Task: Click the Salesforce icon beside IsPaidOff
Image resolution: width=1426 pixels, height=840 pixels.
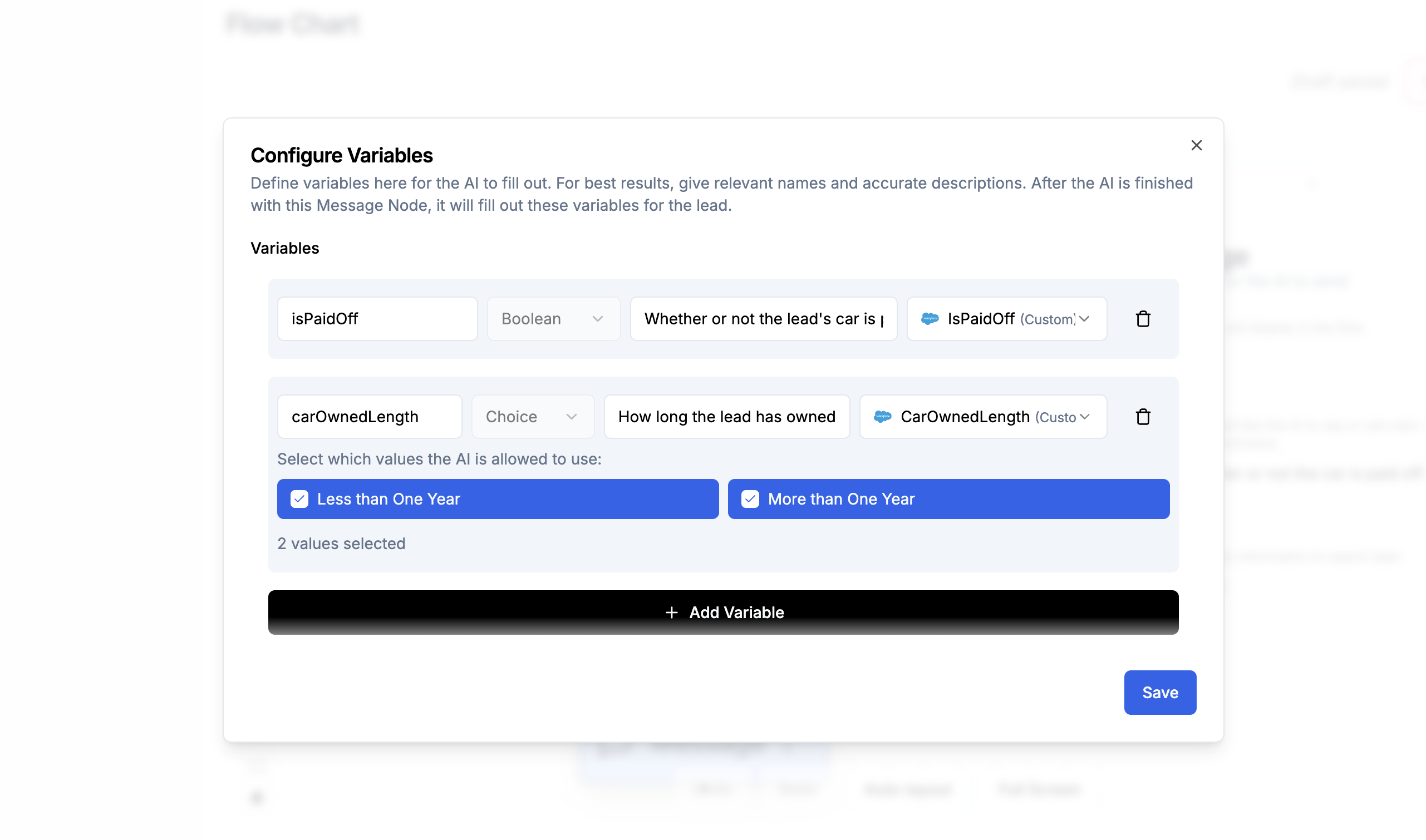Action: pyautogui.click(x=929, y=319)
